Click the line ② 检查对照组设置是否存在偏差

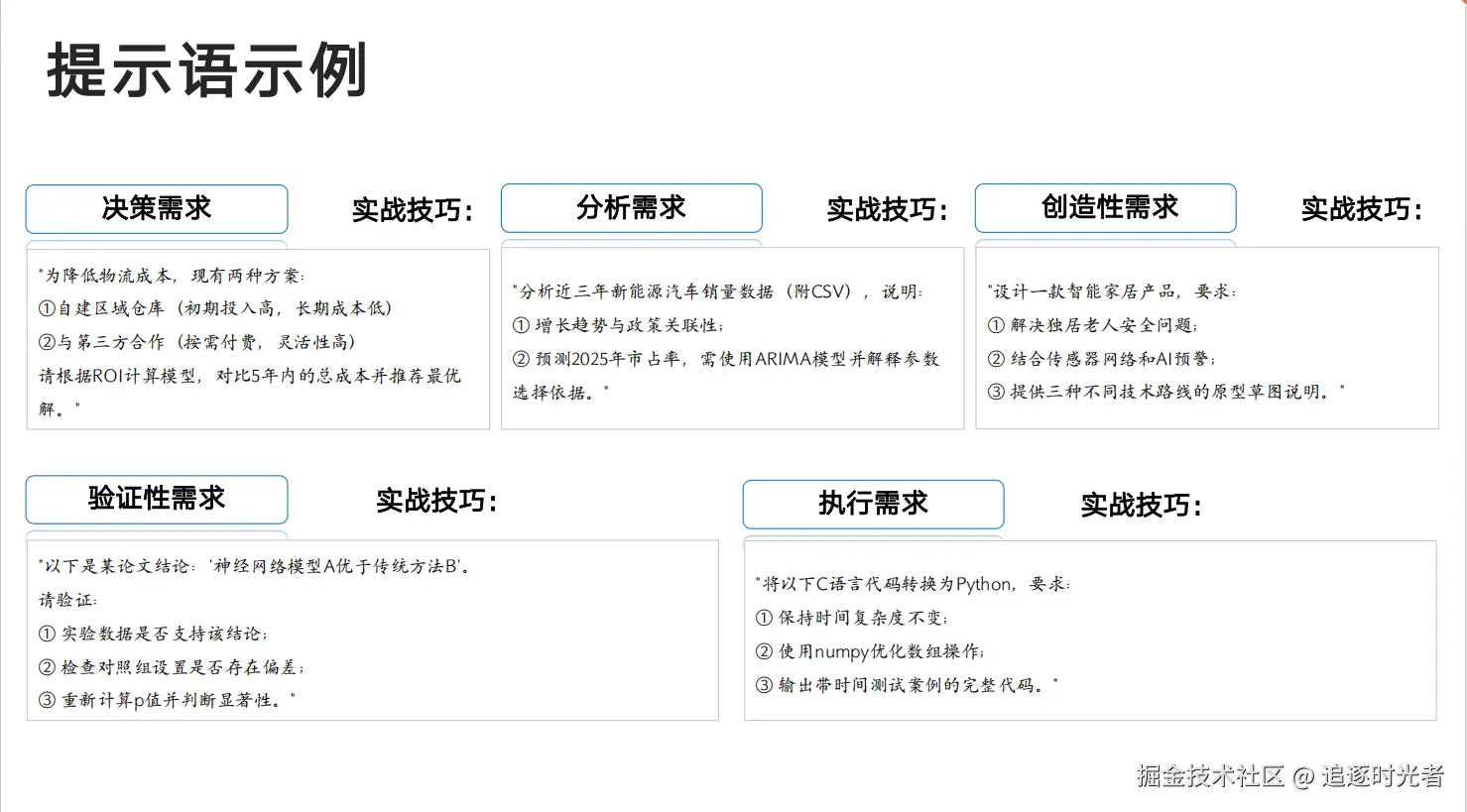[x=172, y=667]
